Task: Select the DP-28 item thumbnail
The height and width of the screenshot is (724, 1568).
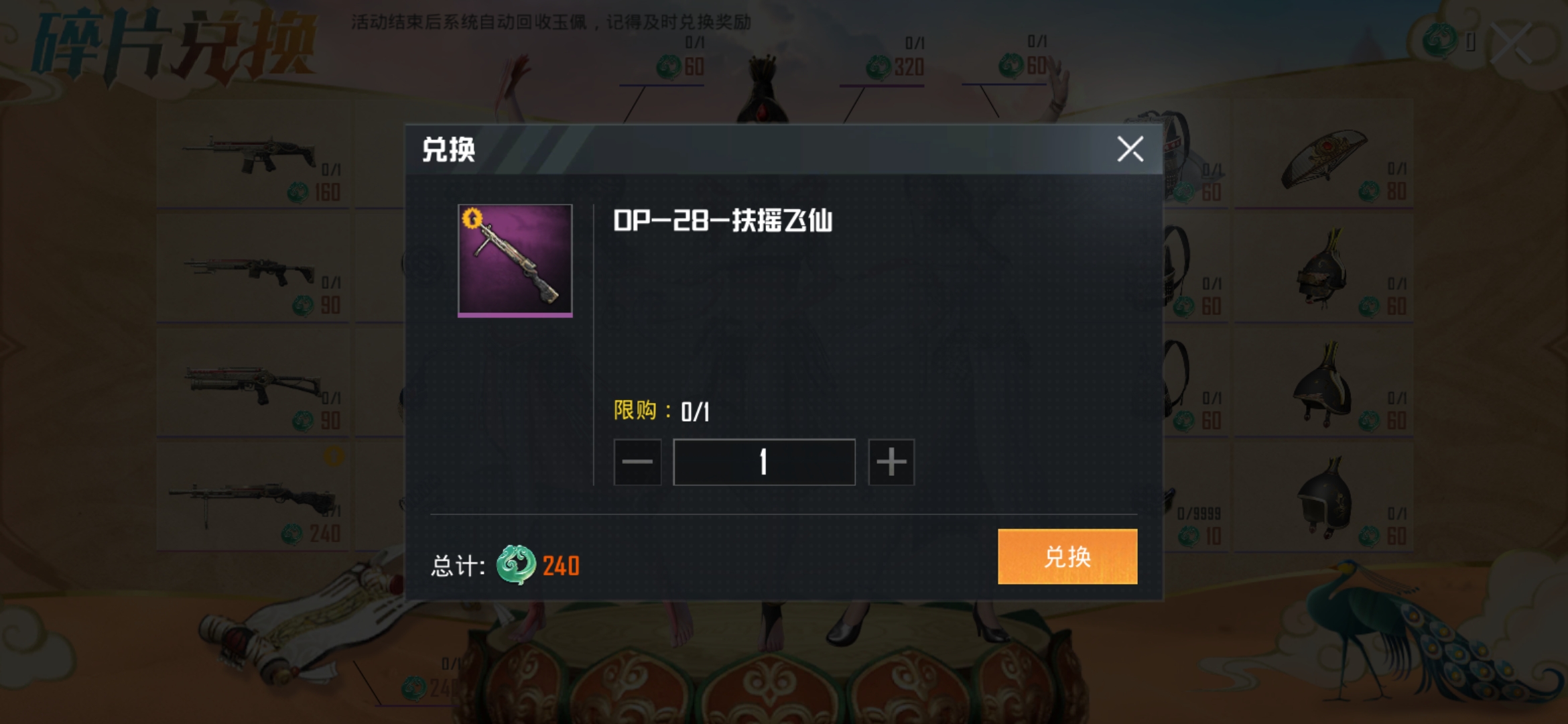Action: click(x=515, y=261)
